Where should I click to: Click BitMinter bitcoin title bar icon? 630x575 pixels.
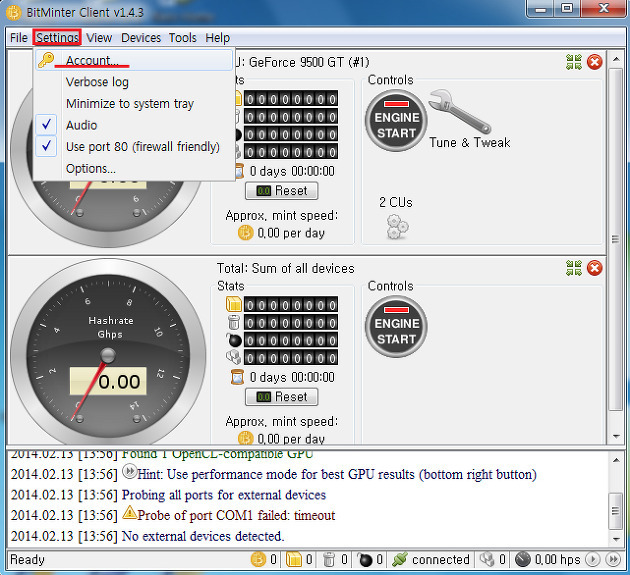click(x=14, y=12)
